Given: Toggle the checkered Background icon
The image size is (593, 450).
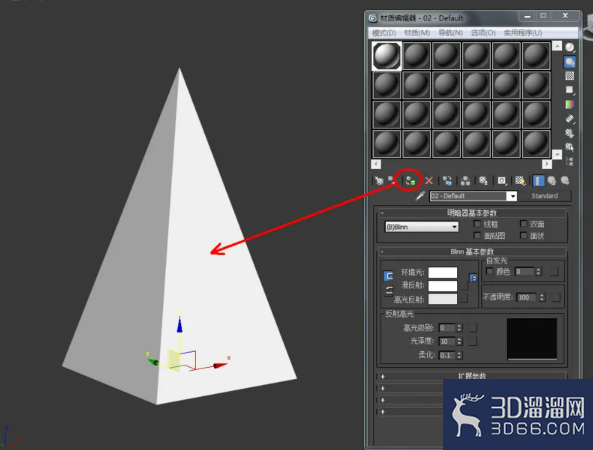Looking at the screenshot, I should (570, 76).
